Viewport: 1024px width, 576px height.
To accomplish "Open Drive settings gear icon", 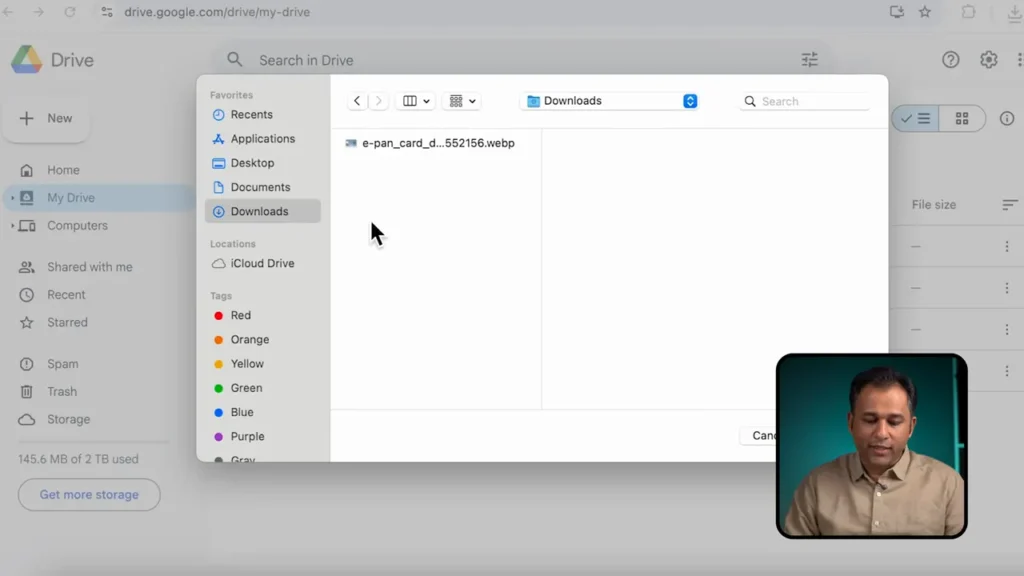I will (x=989, y=60).
